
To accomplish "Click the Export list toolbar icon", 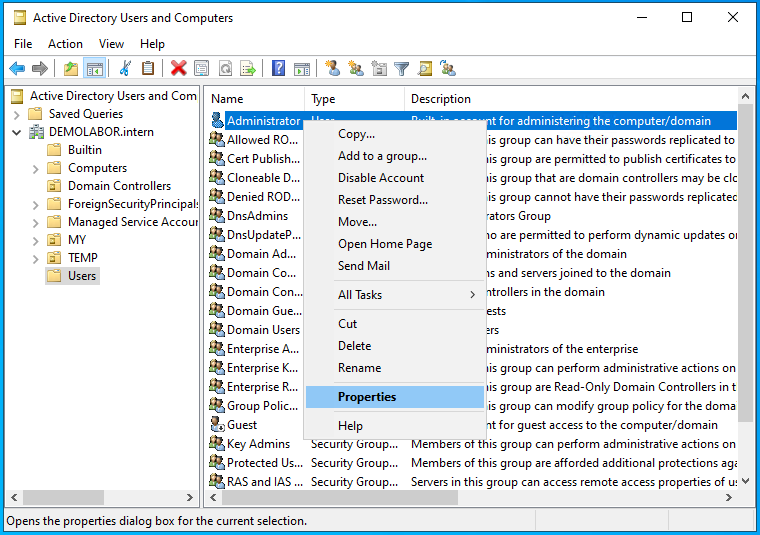I will point(246,68).
